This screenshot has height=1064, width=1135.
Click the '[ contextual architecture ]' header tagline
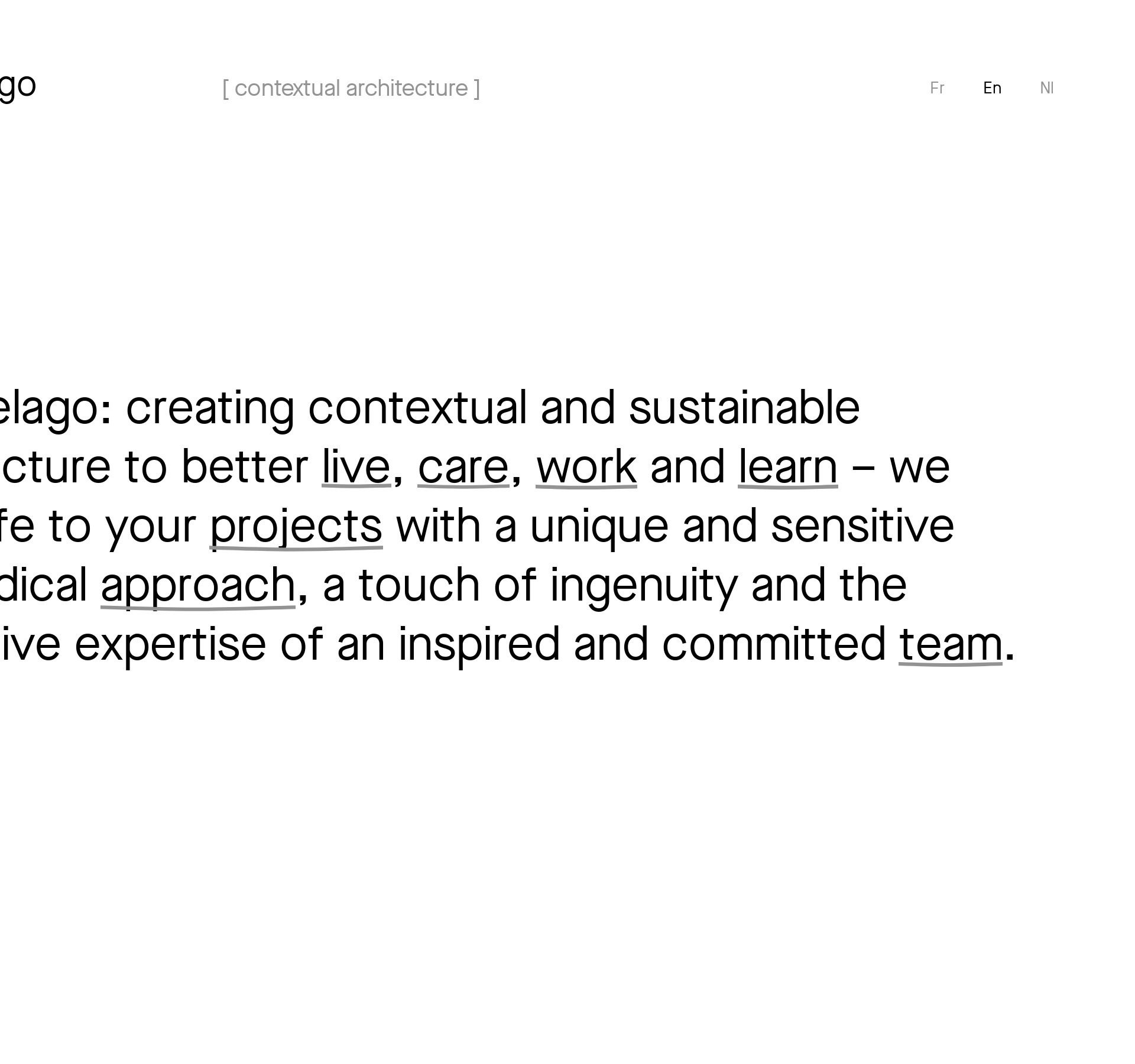tap(351, 89)
